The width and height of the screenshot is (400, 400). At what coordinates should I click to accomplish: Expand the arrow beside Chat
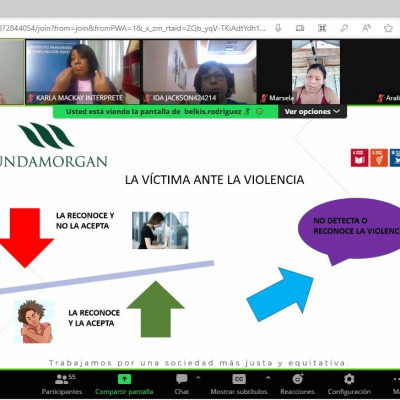[x=198, y=378]
